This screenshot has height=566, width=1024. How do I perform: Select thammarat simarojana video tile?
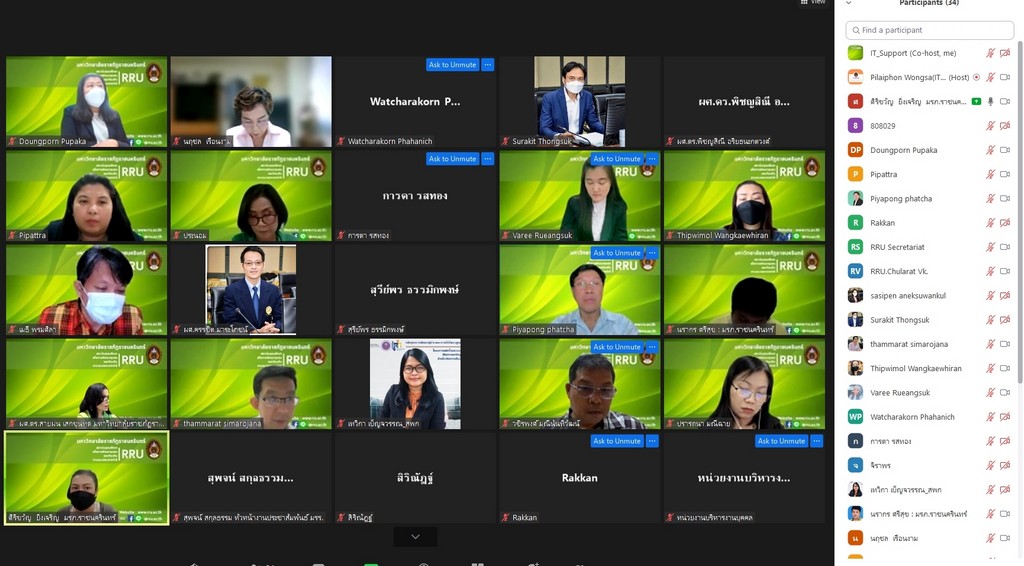[251, 384]
